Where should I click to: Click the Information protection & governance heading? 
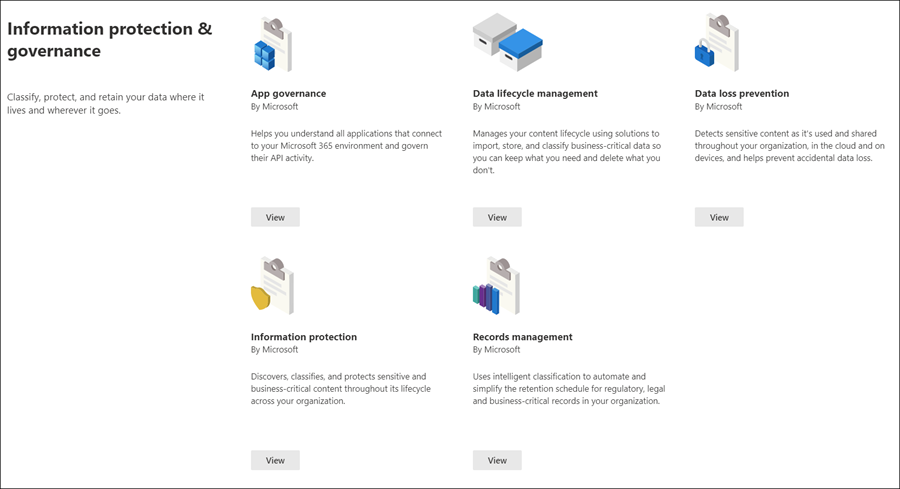click(110, 40)
